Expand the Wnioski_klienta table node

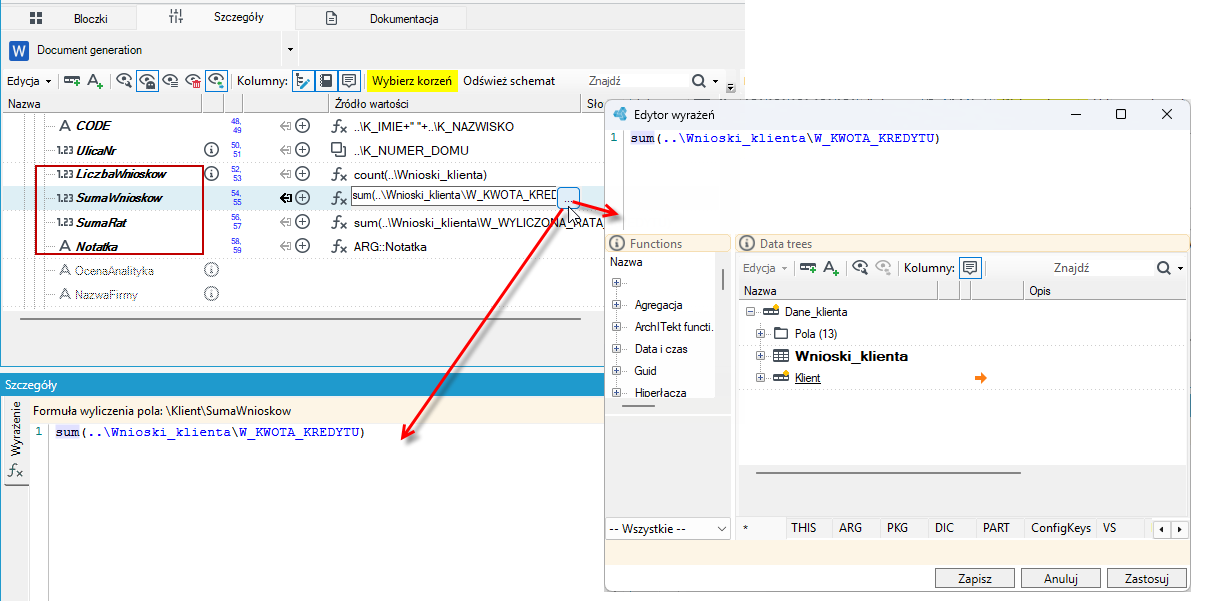tap(761, 356)
